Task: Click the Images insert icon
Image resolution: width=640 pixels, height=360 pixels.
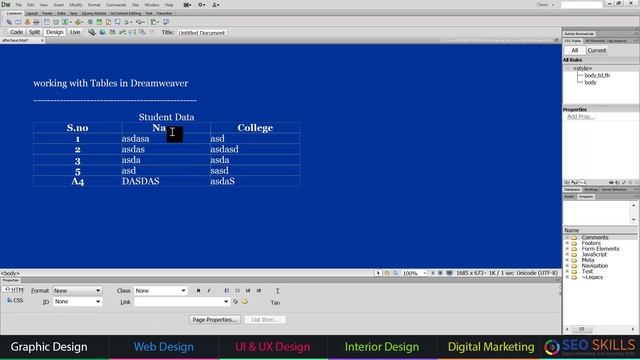Action: pos(66,22)
